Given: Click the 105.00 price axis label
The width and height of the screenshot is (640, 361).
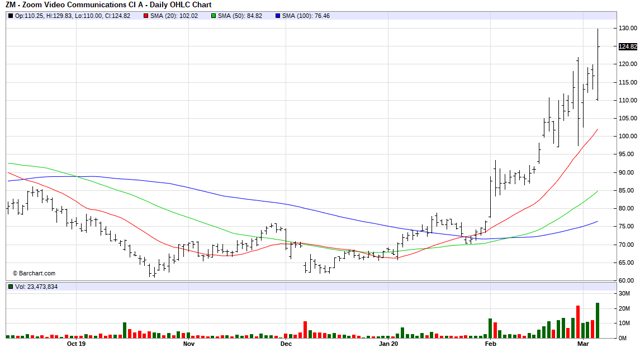Looking at the screenshot, I should point(628,118).
